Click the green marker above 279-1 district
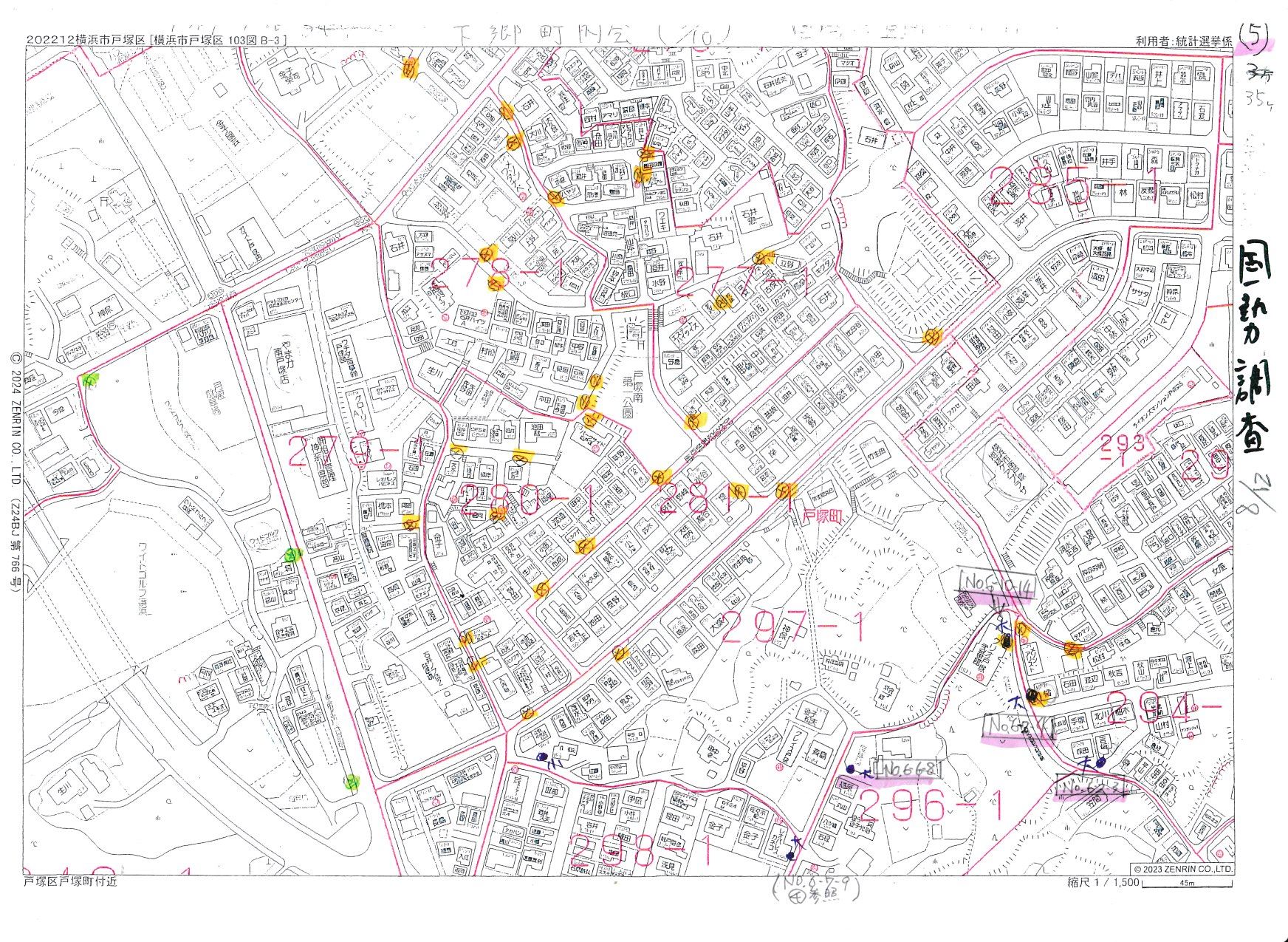Screen dimensions: 1288x942 [90, 380]
